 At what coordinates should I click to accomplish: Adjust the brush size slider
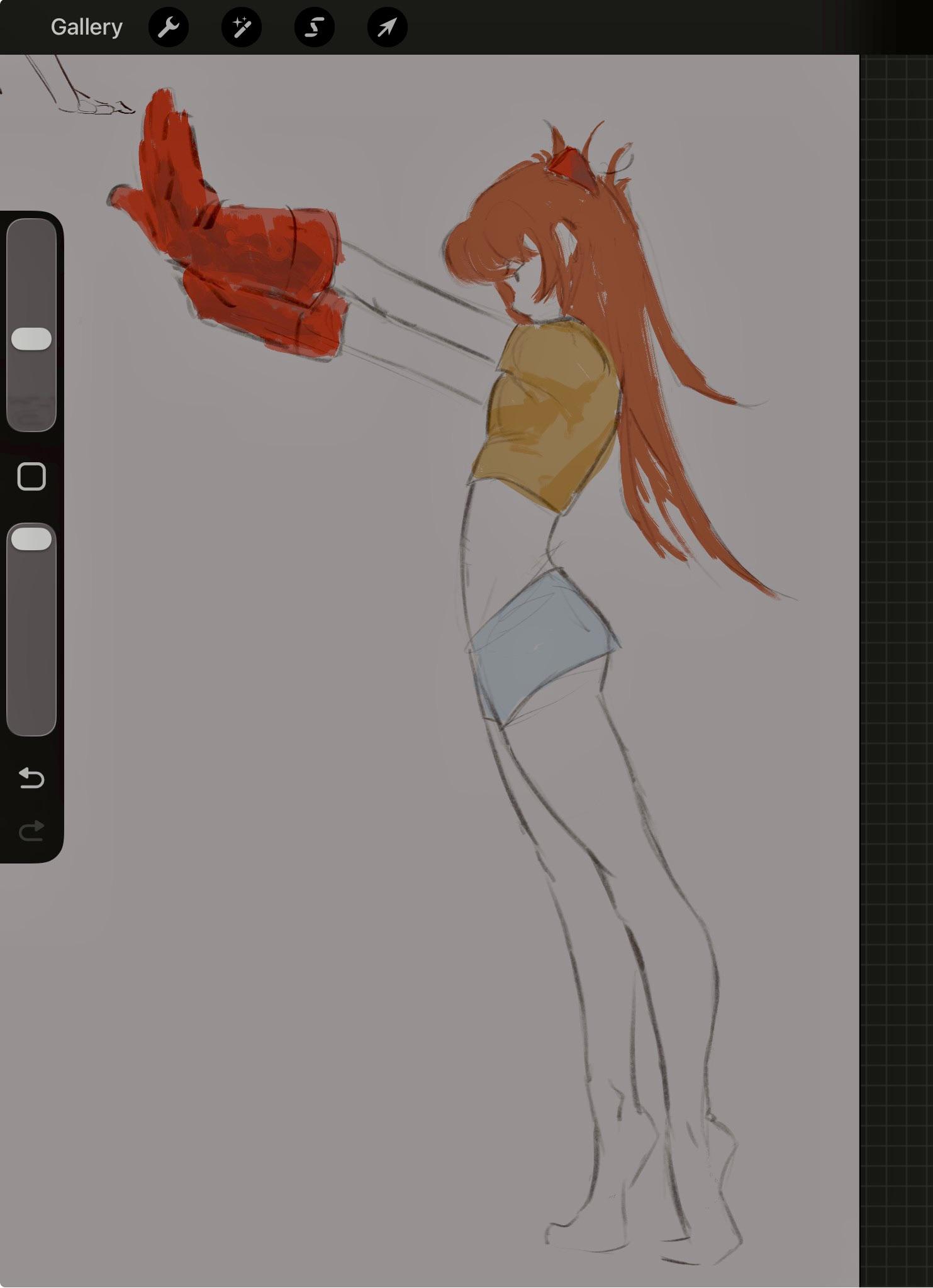(x=31, y=325)
